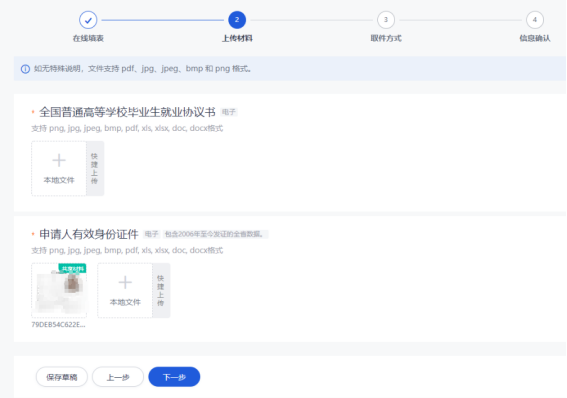Click the 在线填表 step label
This screenshot has width=567, height=398.
point(88,38)
